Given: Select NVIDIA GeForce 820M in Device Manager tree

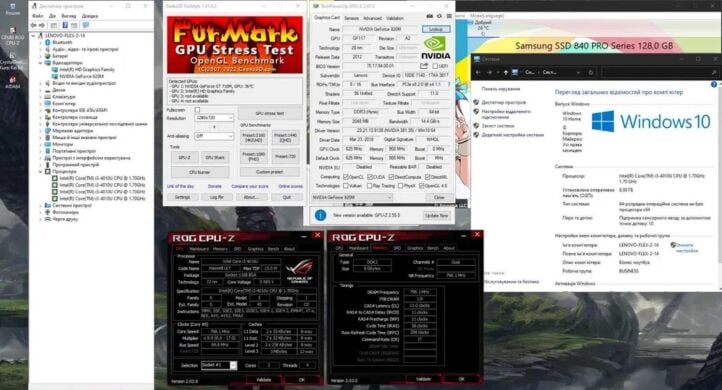Looking at the screenshot, I should coord(81,76).
